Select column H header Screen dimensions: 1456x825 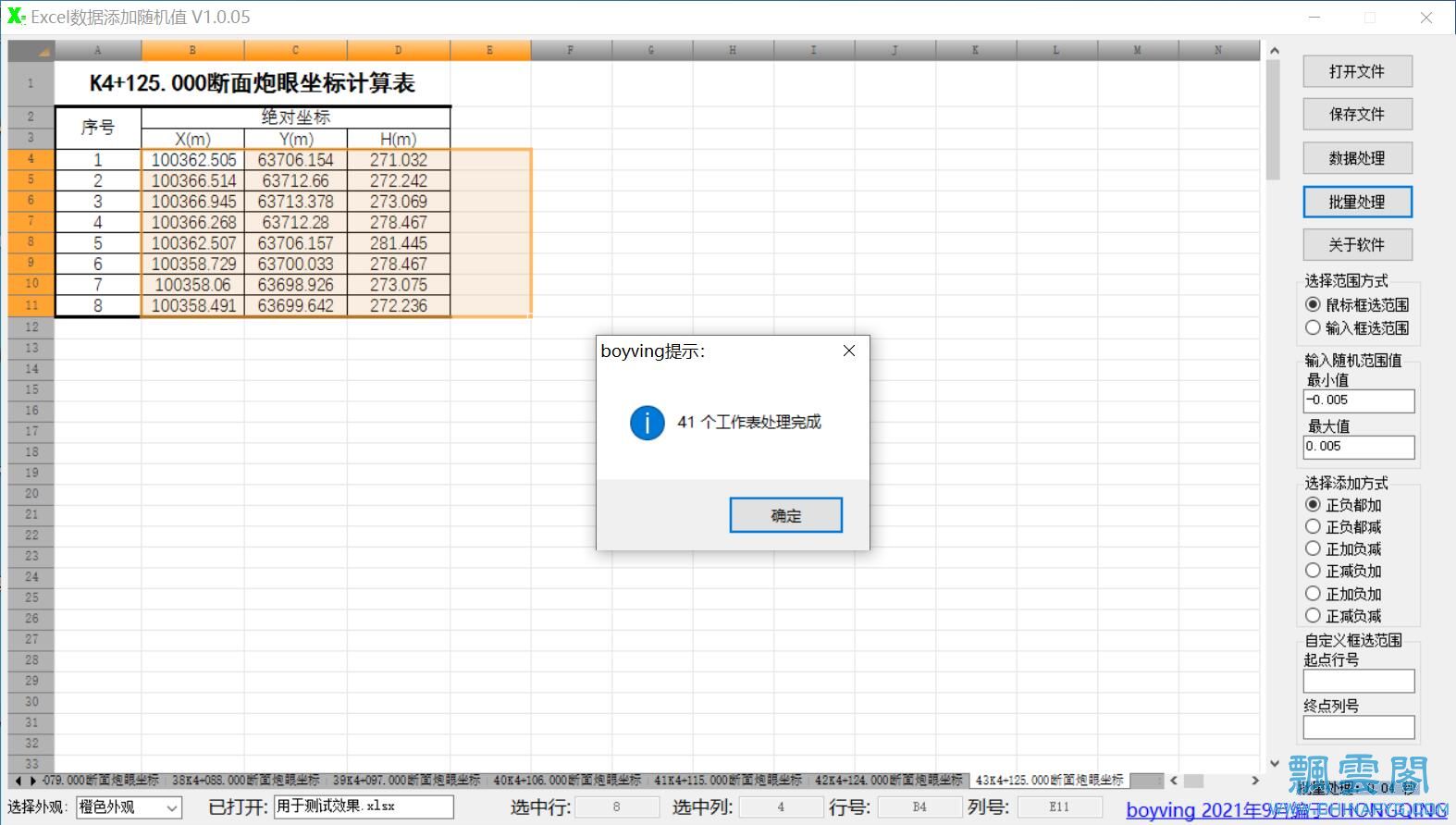(x=733, y=50)
